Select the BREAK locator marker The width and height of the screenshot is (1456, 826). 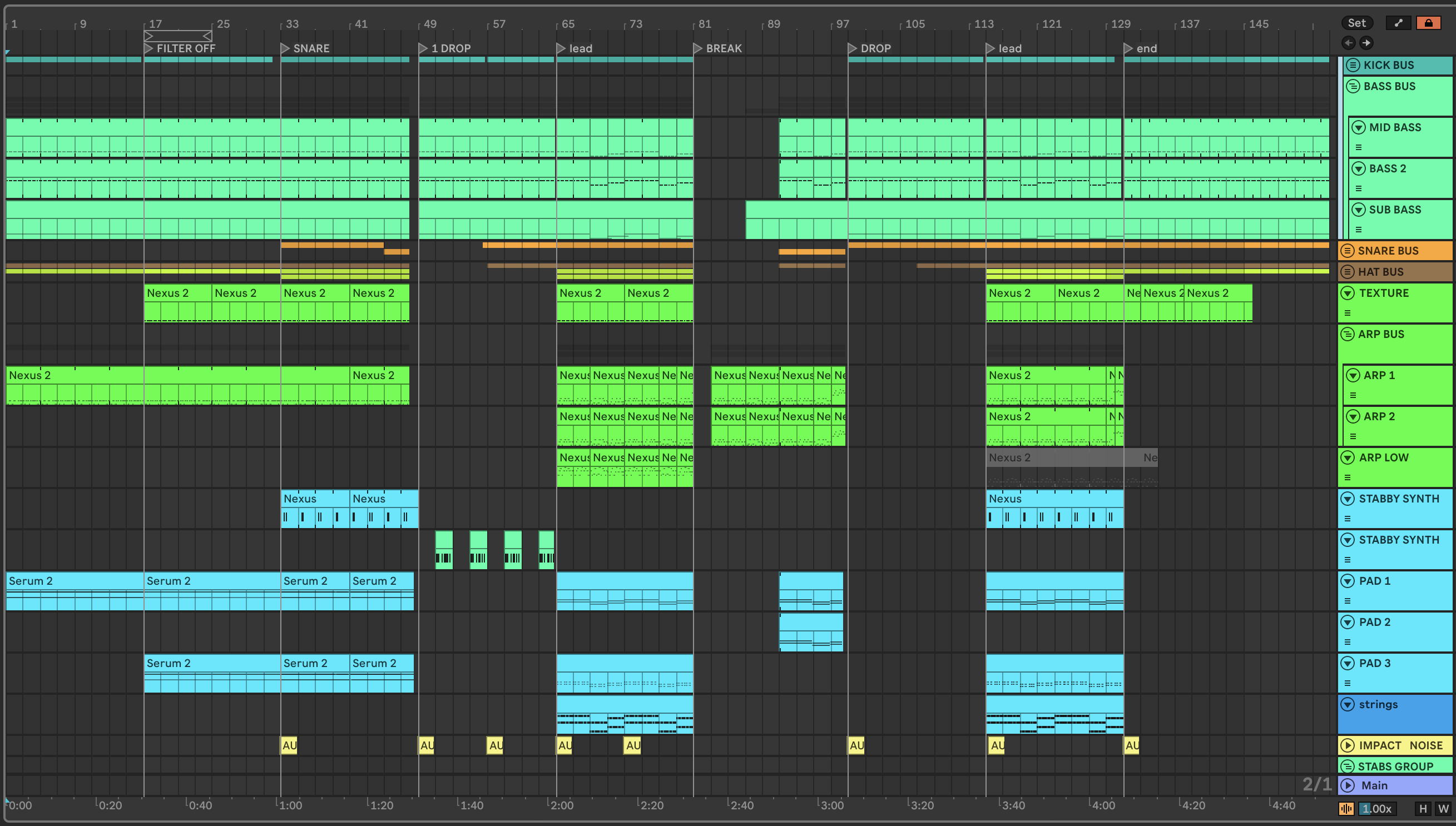point(698,48)
